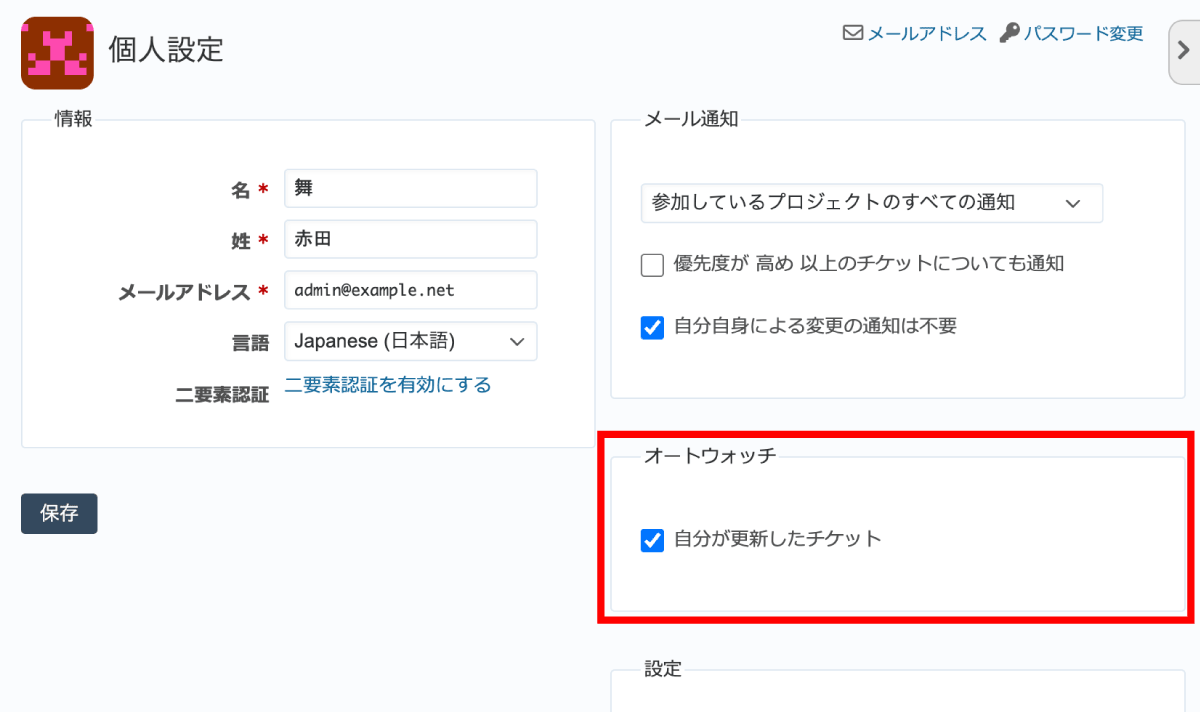Image resolution: width=1200 pixels, height=712 pixels.
Task: Click the 二要素認証 field label
Action: (222, 394)
